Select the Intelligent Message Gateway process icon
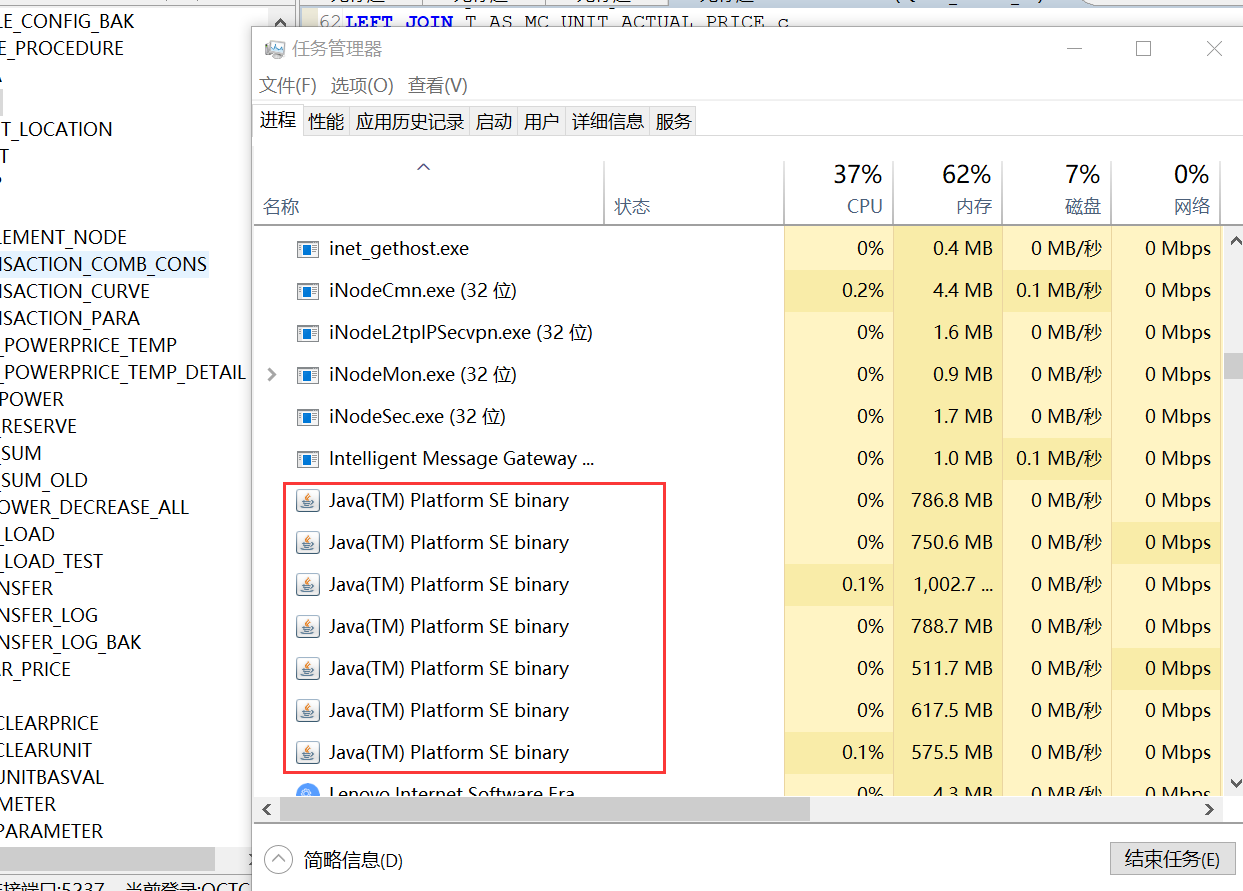Image resolution: width=1243 pixels, height=891 pixels. (308, 459)
